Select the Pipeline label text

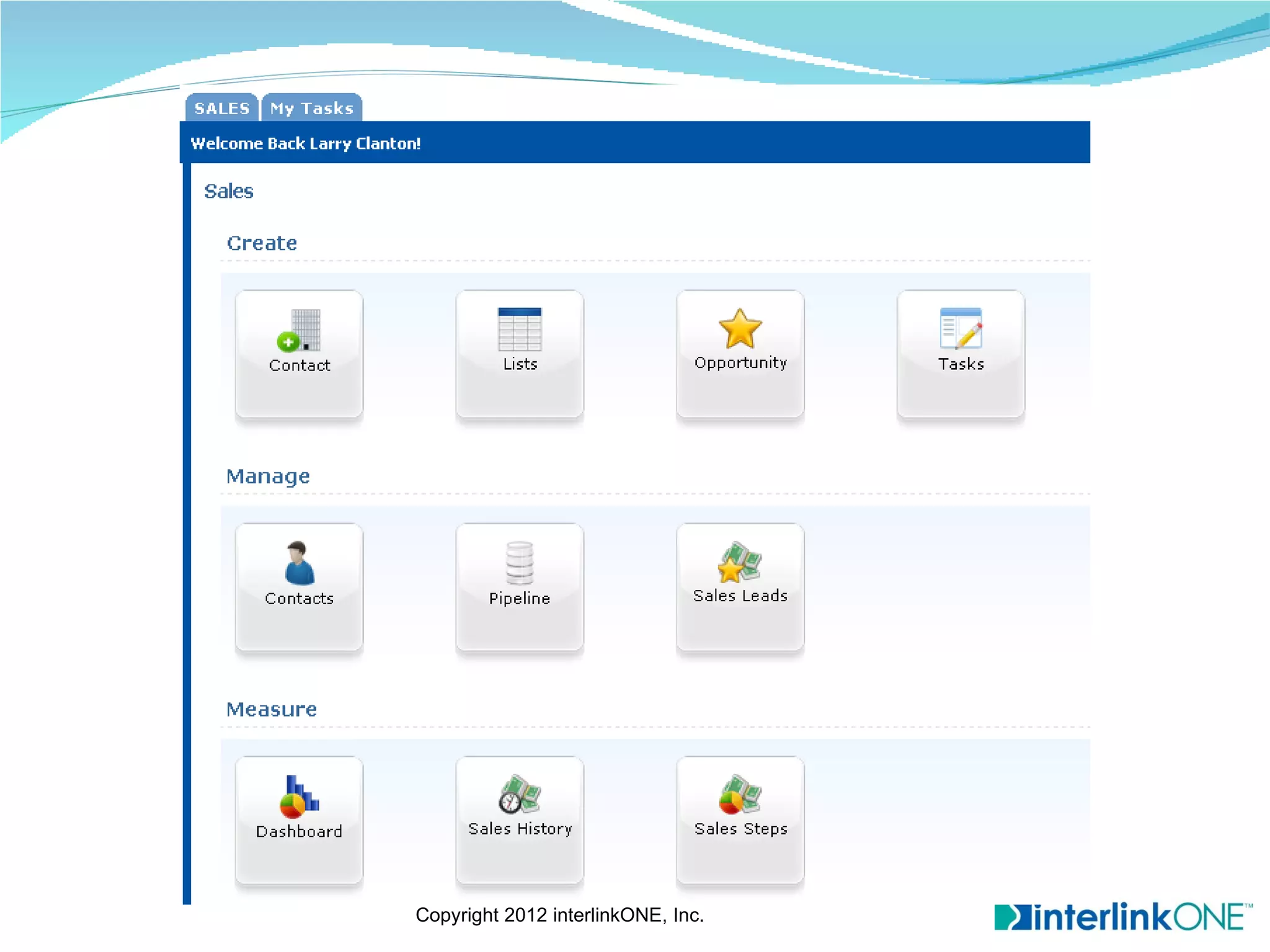(x=520, y=599)
